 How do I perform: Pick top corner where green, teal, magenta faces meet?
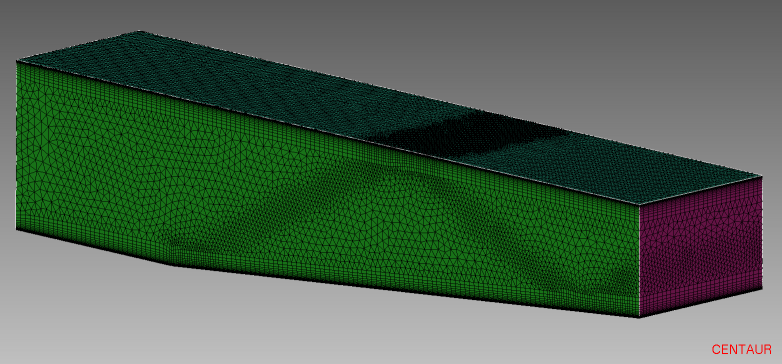[x=639, y=204]
